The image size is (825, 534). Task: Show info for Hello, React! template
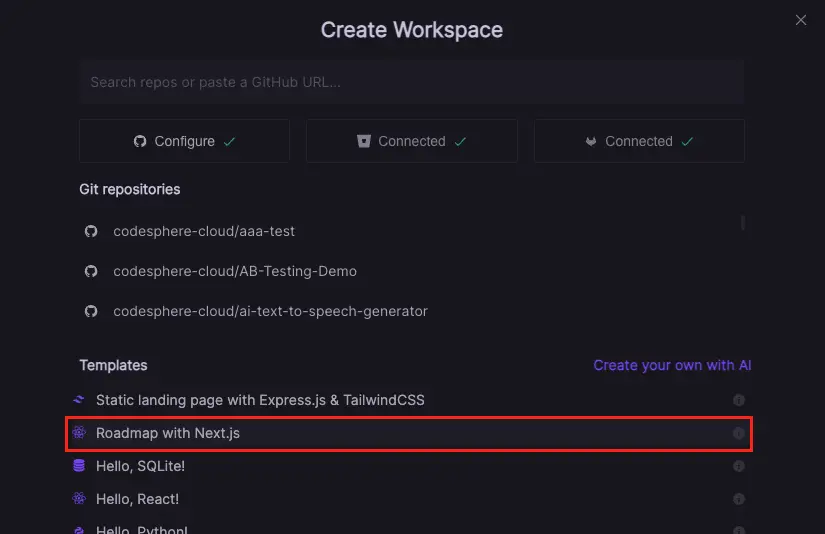click(738, 499)
